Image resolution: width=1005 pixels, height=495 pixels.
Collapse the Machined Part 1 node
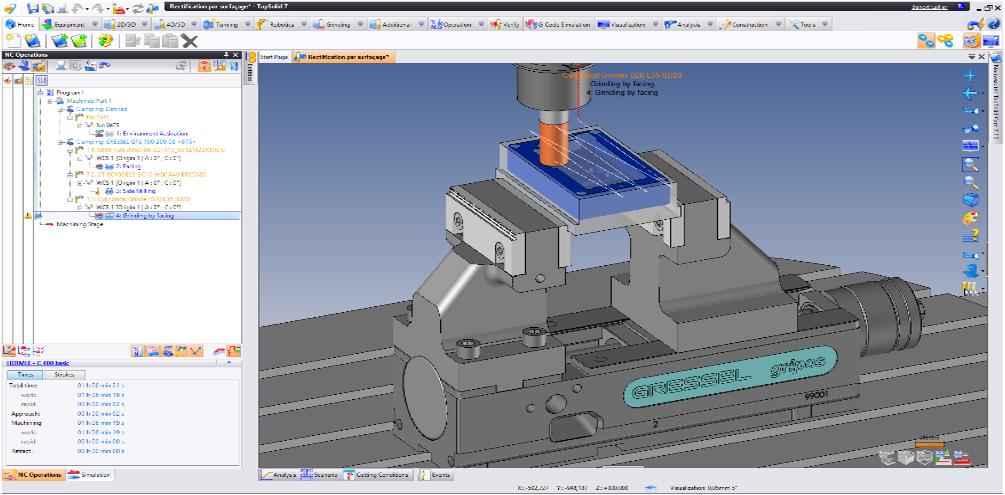pyautogui.click(x=49, y=101)
